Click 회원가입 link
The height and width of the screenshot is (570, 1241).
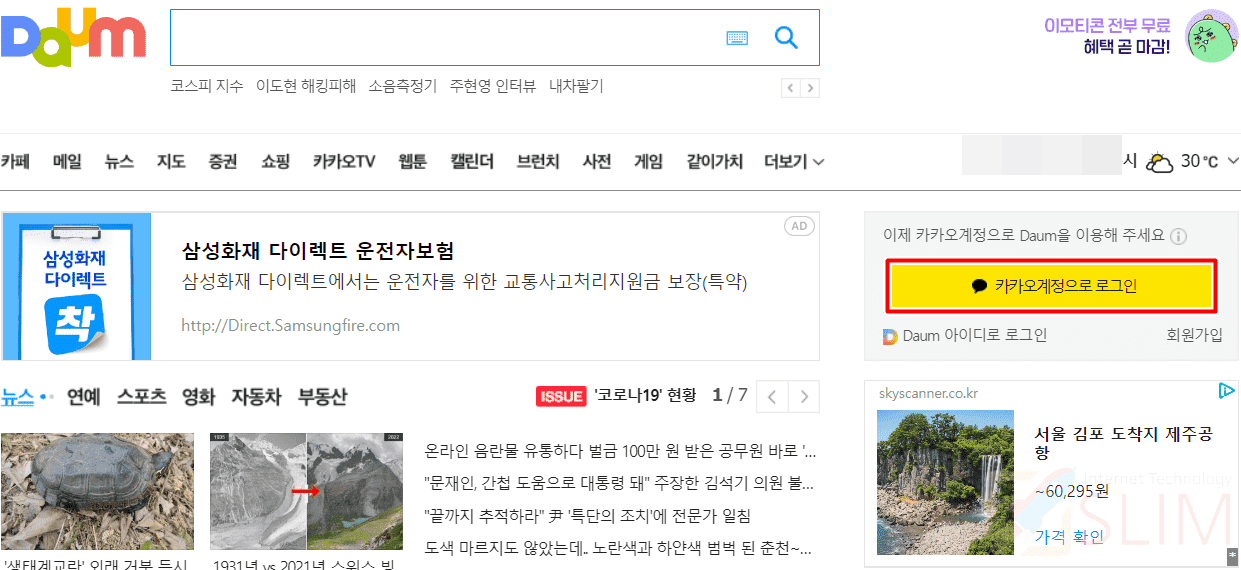[x=1194, y=336]
